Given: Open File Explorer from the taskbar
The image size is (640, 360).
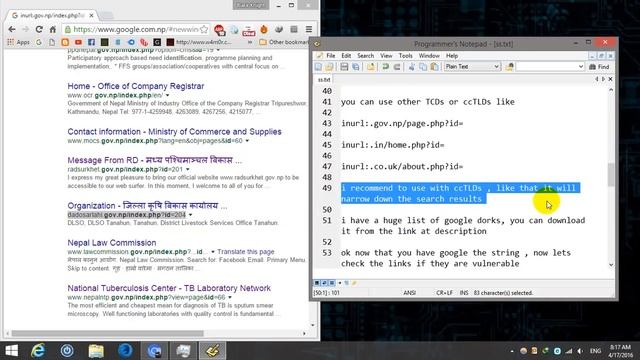Looking at the screenshot, I should (x=96, y=351).
